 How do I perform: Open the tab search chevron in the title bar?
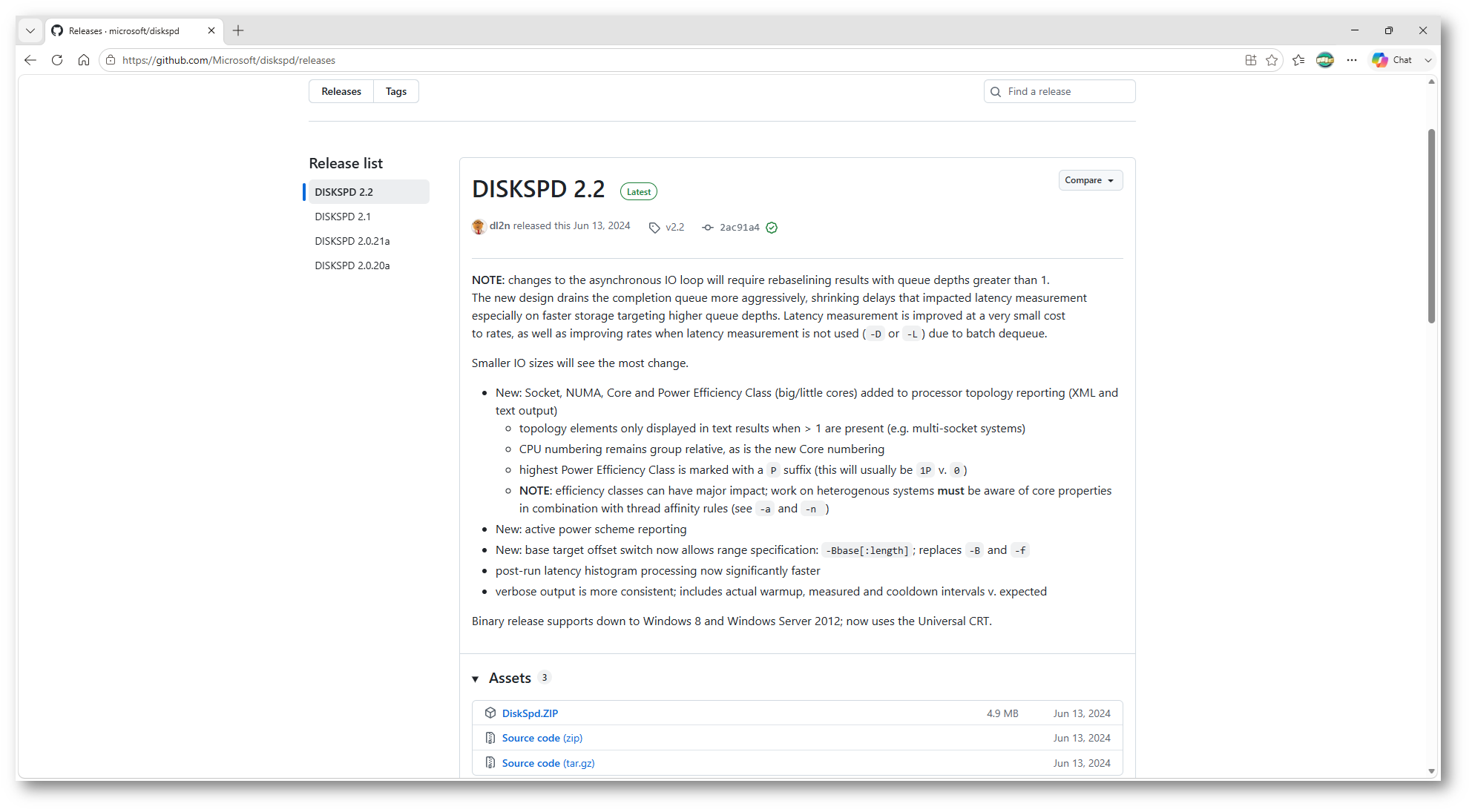click(x=30, y=30)
